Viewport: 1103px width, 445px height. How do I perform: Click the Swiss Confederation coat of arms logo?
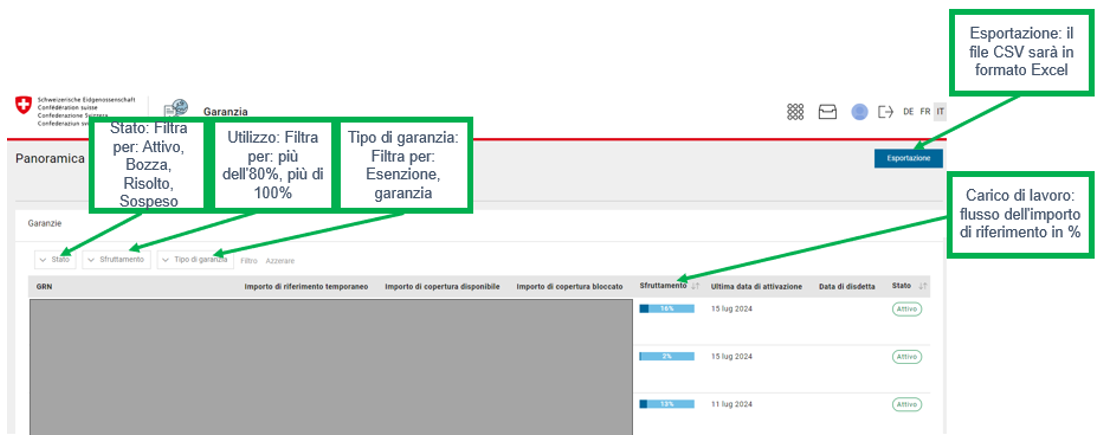(24, 107)
